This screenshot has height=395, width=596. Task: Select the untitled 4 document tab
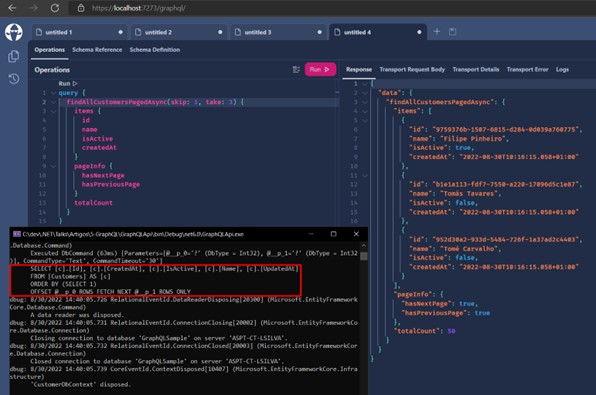click(x=378, y=32)
